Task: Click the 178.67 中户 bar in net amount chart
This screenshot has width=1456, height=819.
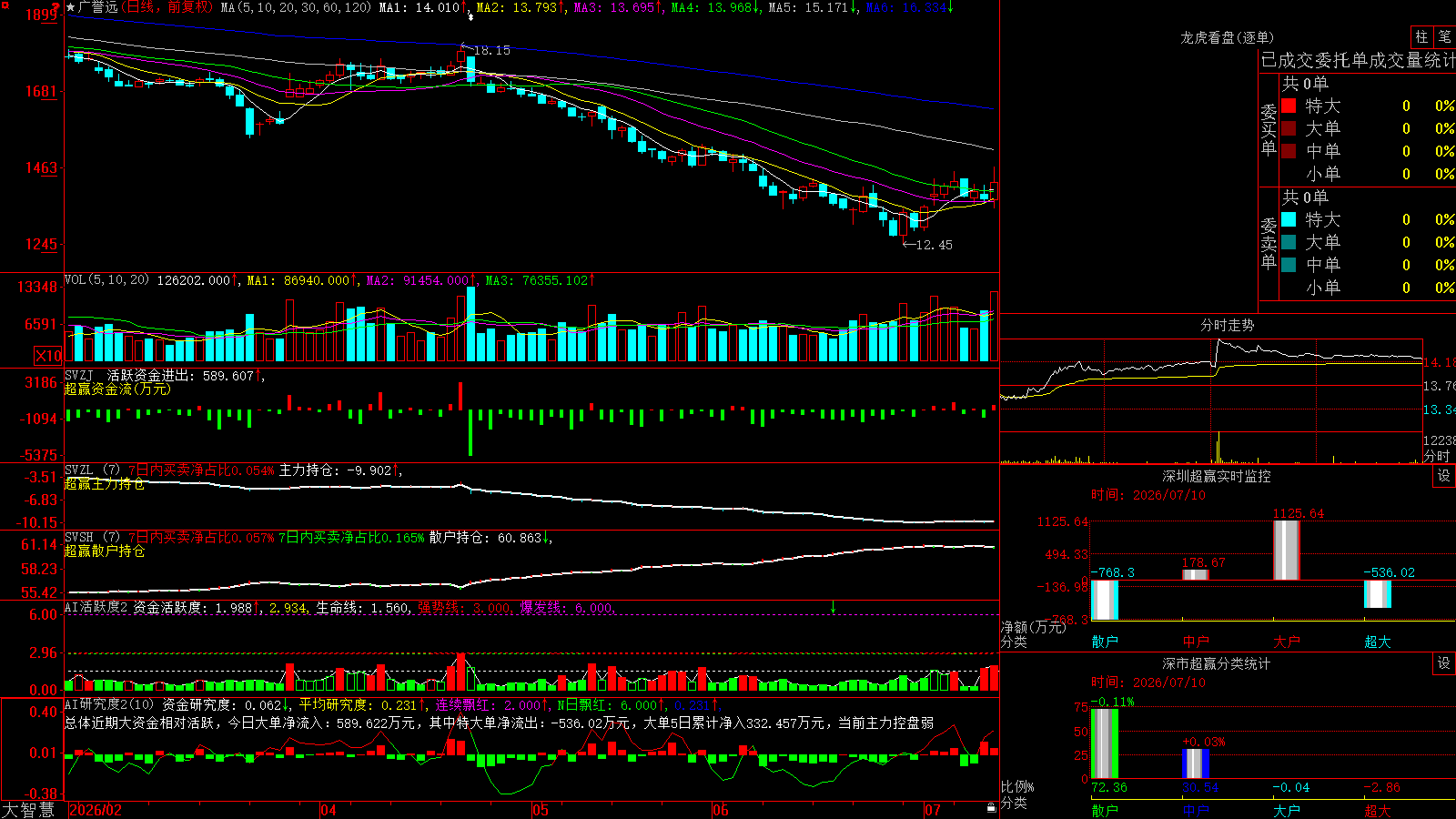Action: (1196, 575)
